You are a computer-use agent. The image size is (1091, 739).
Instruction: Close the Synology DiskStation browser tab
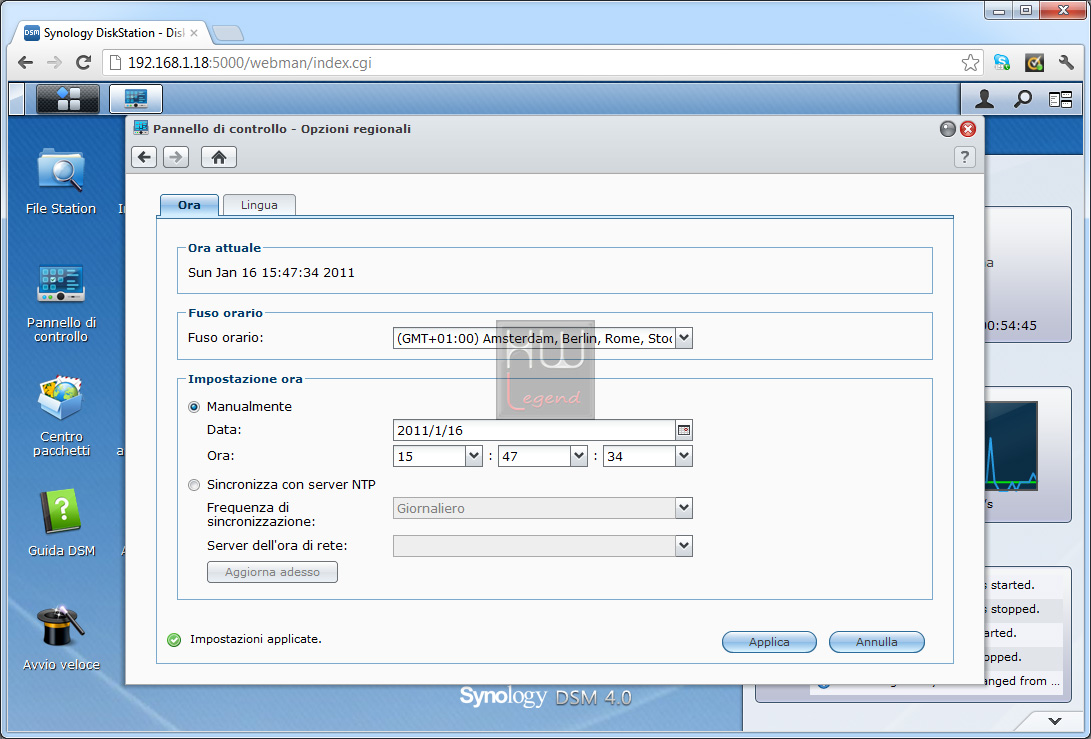click(x=194, y=33)
